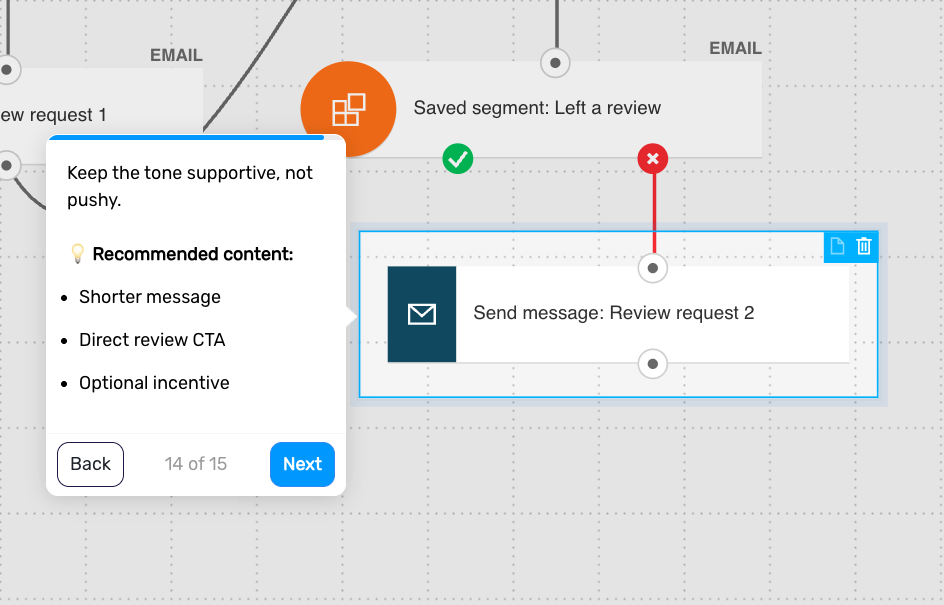Viewport: 944px width, 605px height.
Task: Delete Review request 2 via trash icon
Action: click(x=864, y=246)
